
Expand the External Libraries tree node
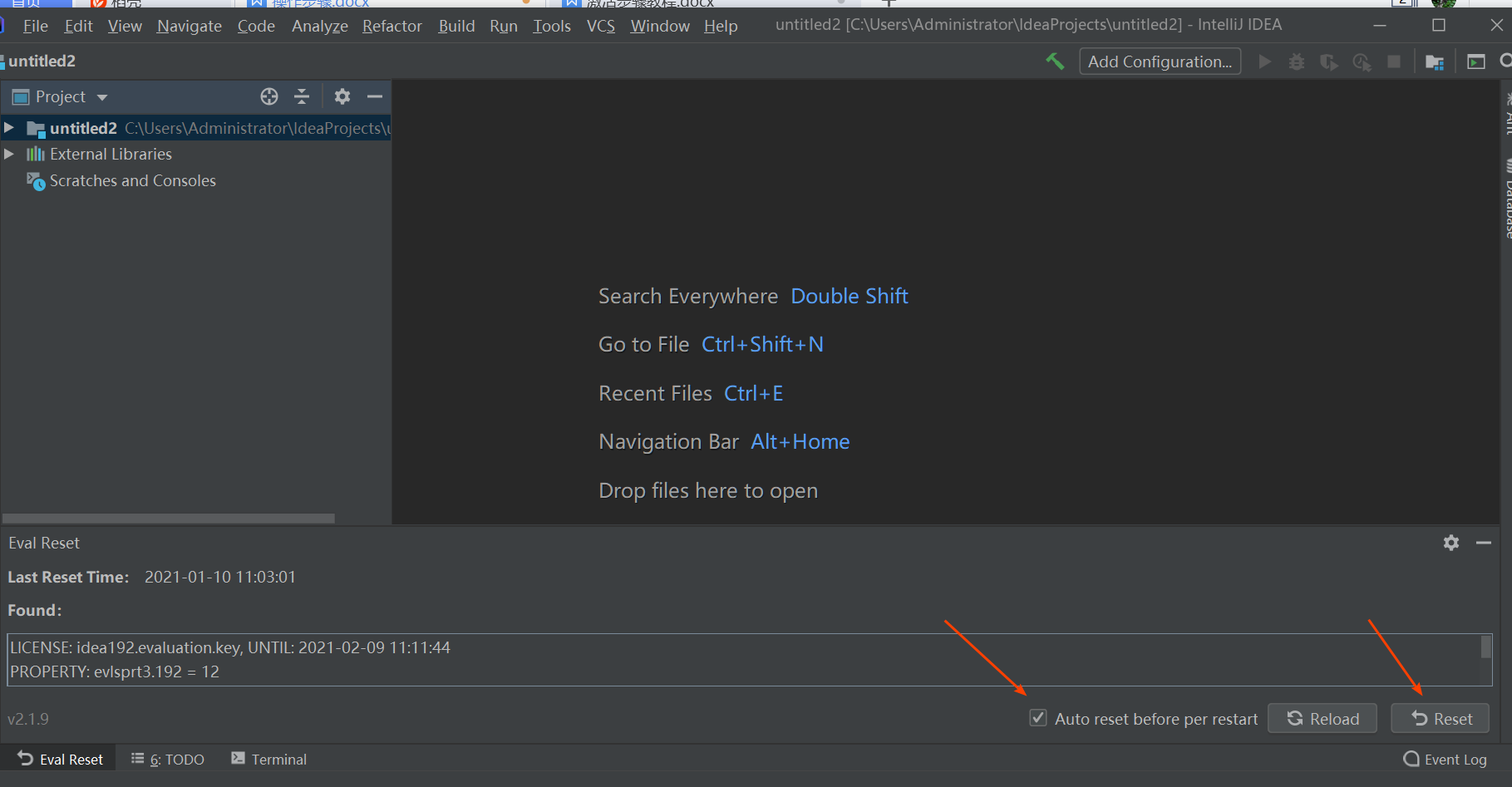pos(9,154)
